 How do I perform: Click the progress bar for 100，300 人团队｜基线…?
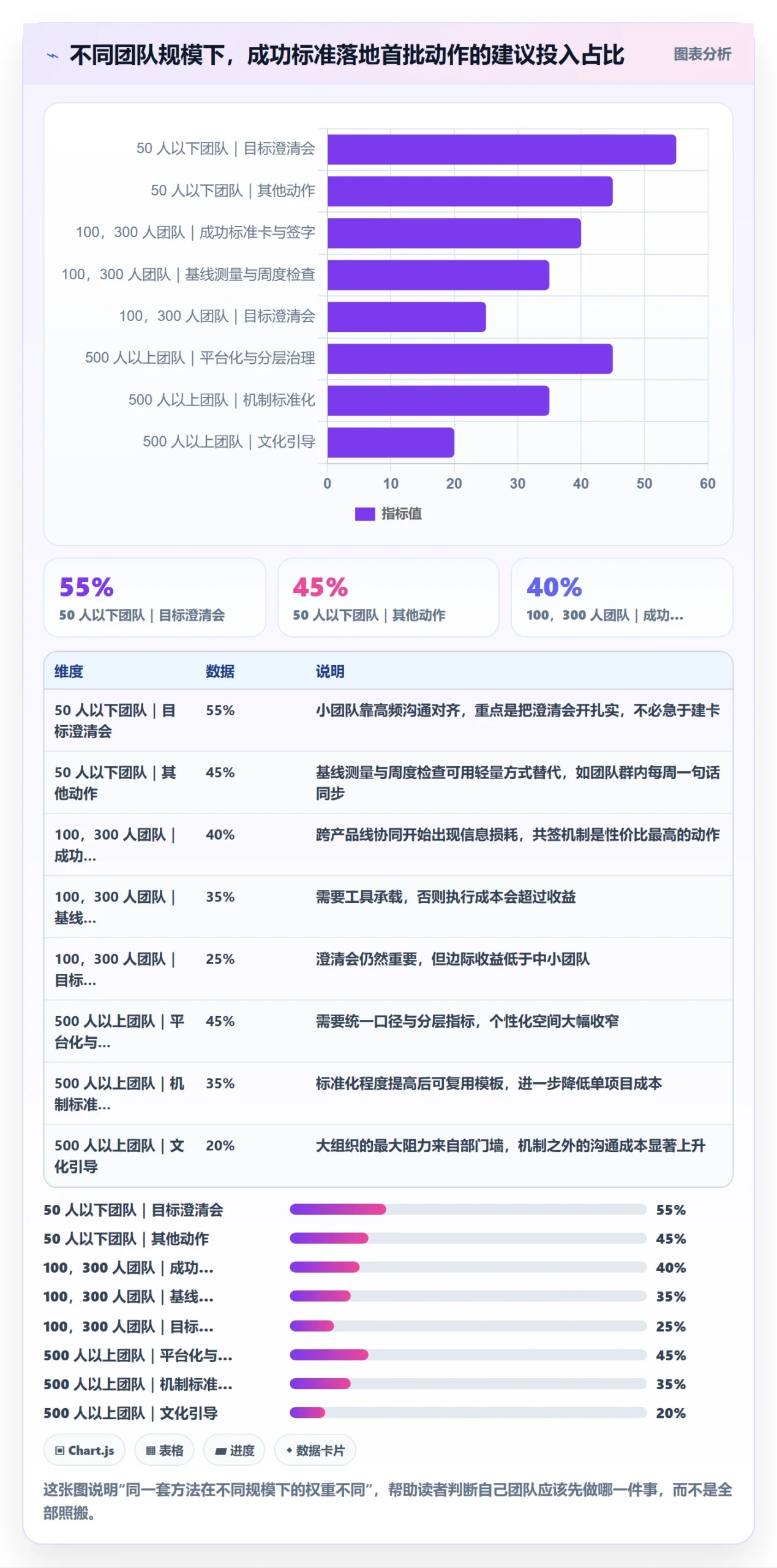[468, 1297]
